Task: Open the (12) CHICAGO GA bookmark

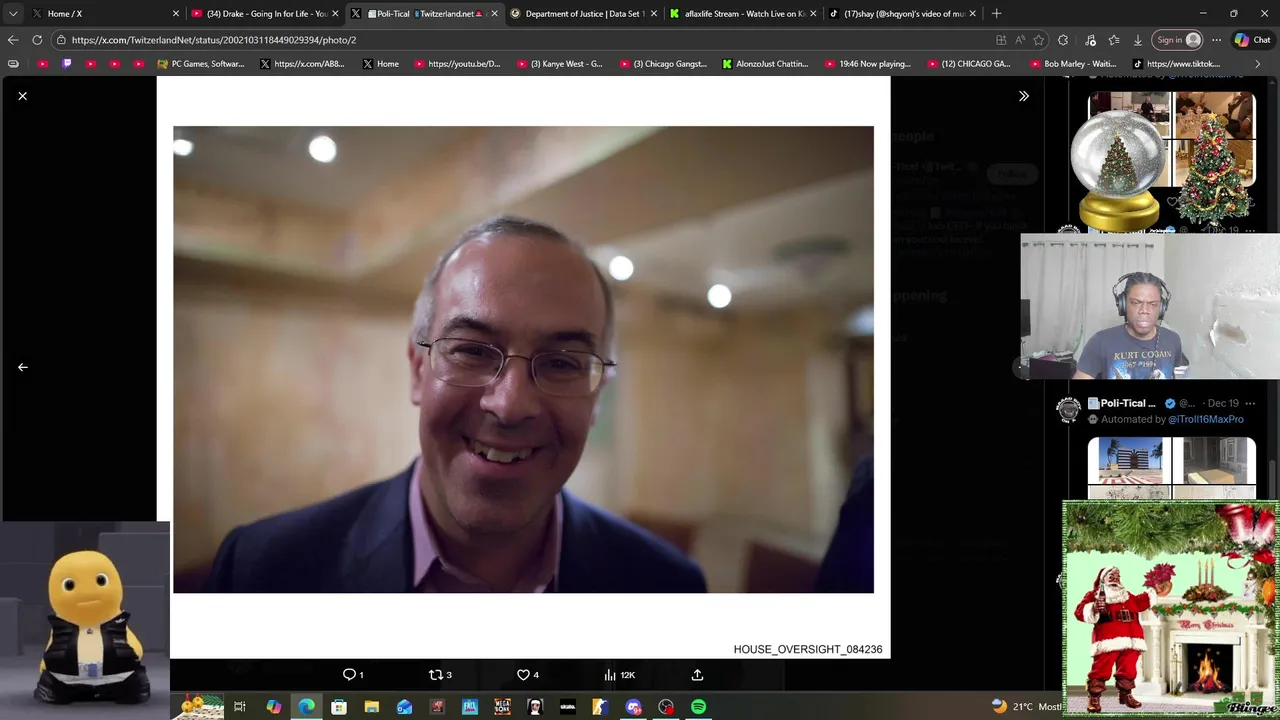Action: point(970,64)
